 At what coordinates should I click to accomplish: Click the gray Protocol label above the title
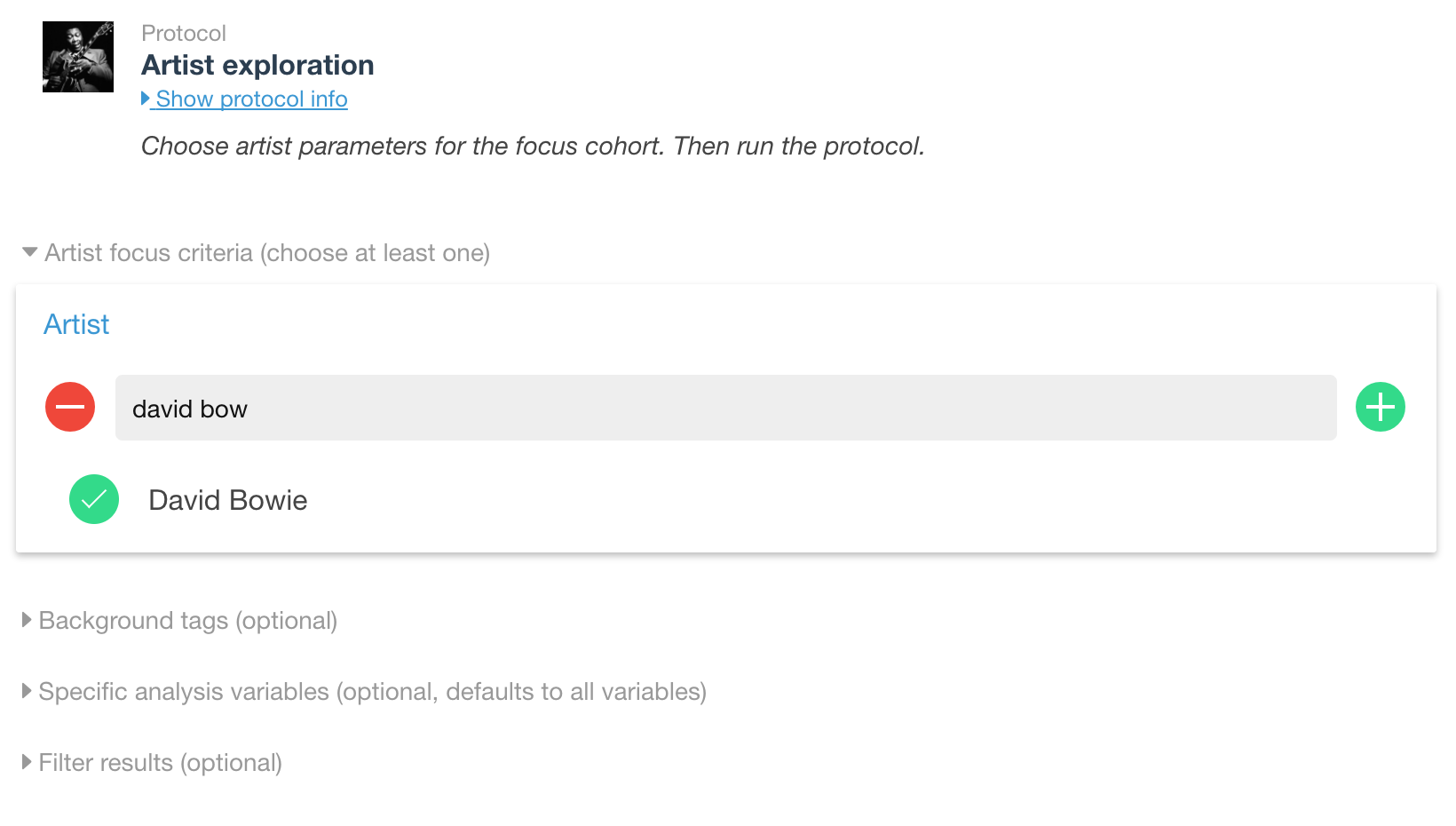tap(184, 33)
